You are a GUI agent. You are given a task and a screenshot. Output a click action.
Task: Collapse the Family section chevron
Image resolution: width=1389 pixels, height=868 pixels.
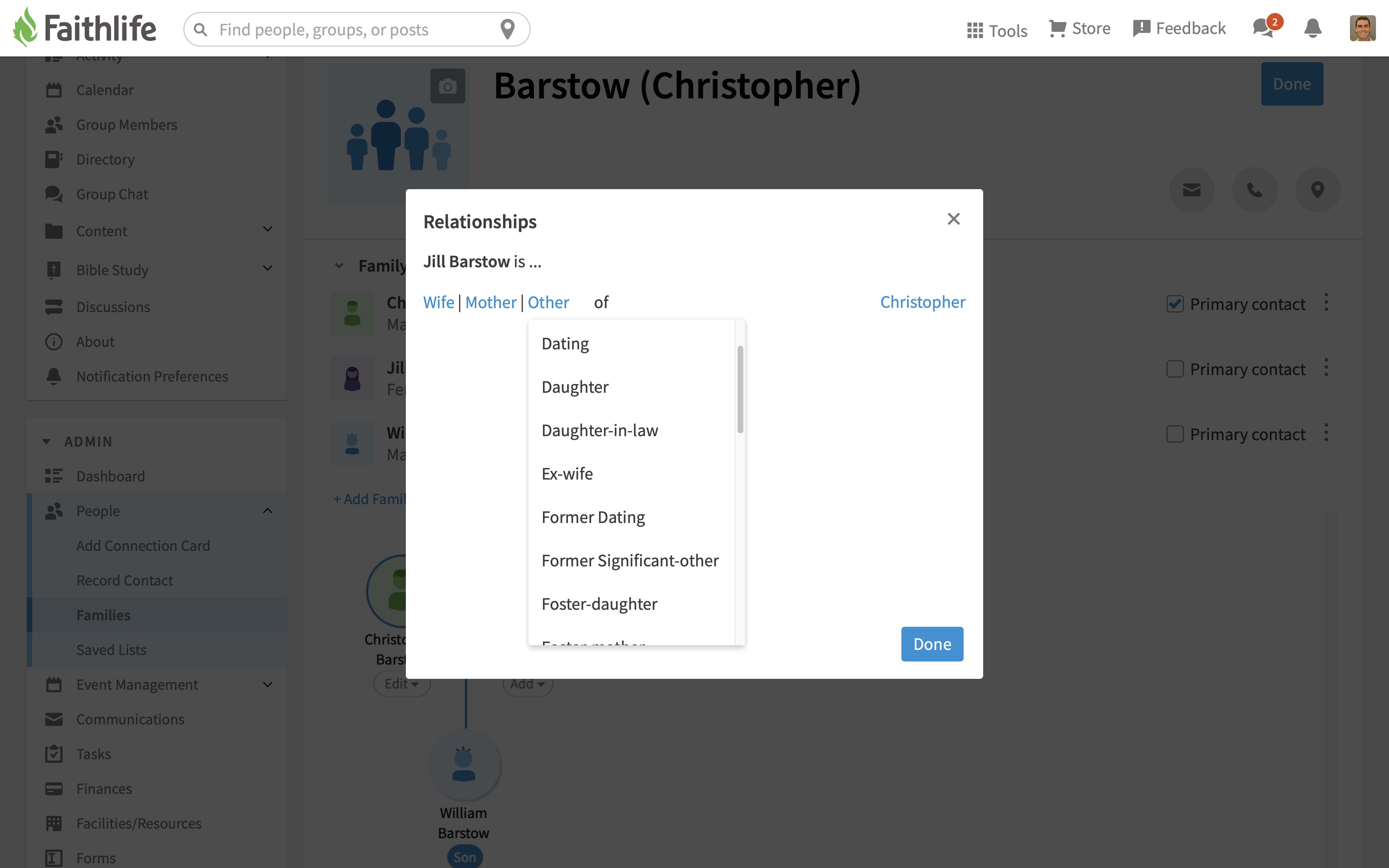pos(339,266)
